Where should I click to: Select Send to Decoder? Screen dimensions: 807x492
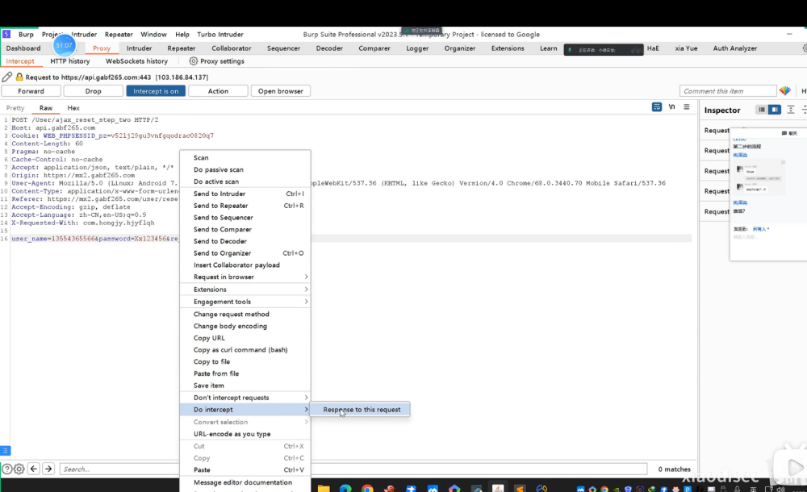[245, 241]
